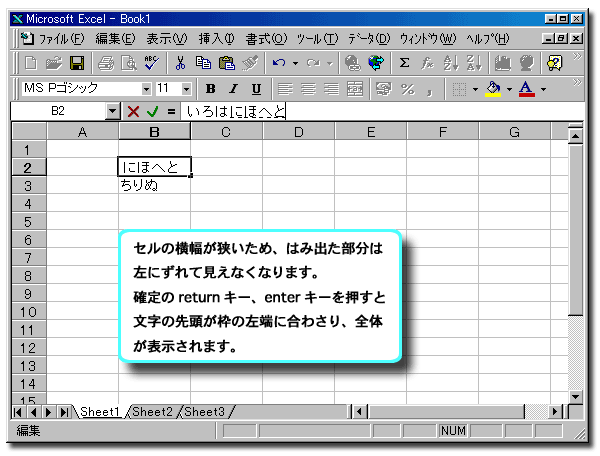Open the 書式(O) menu
The height and width of the screenshot is (456, 600).
point(266,39)
